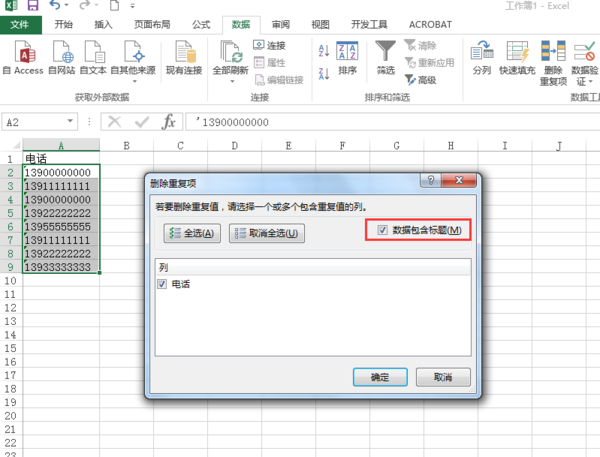Click the Save icon in quick access toolbar
Viewport: 600px width, 457px height.
click(33, 5)
